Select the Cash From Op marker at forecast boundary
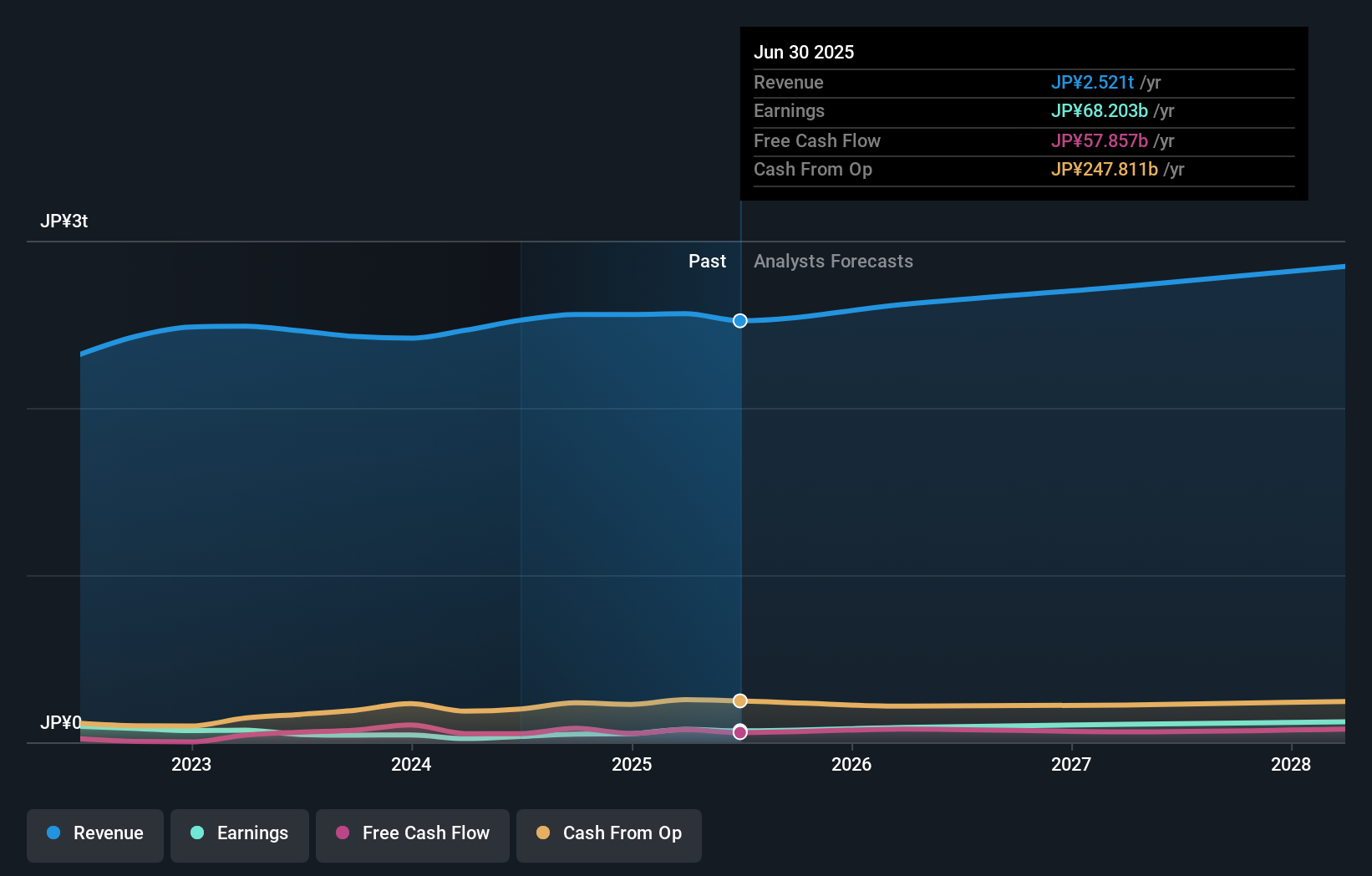 click(x=739, y=701)
